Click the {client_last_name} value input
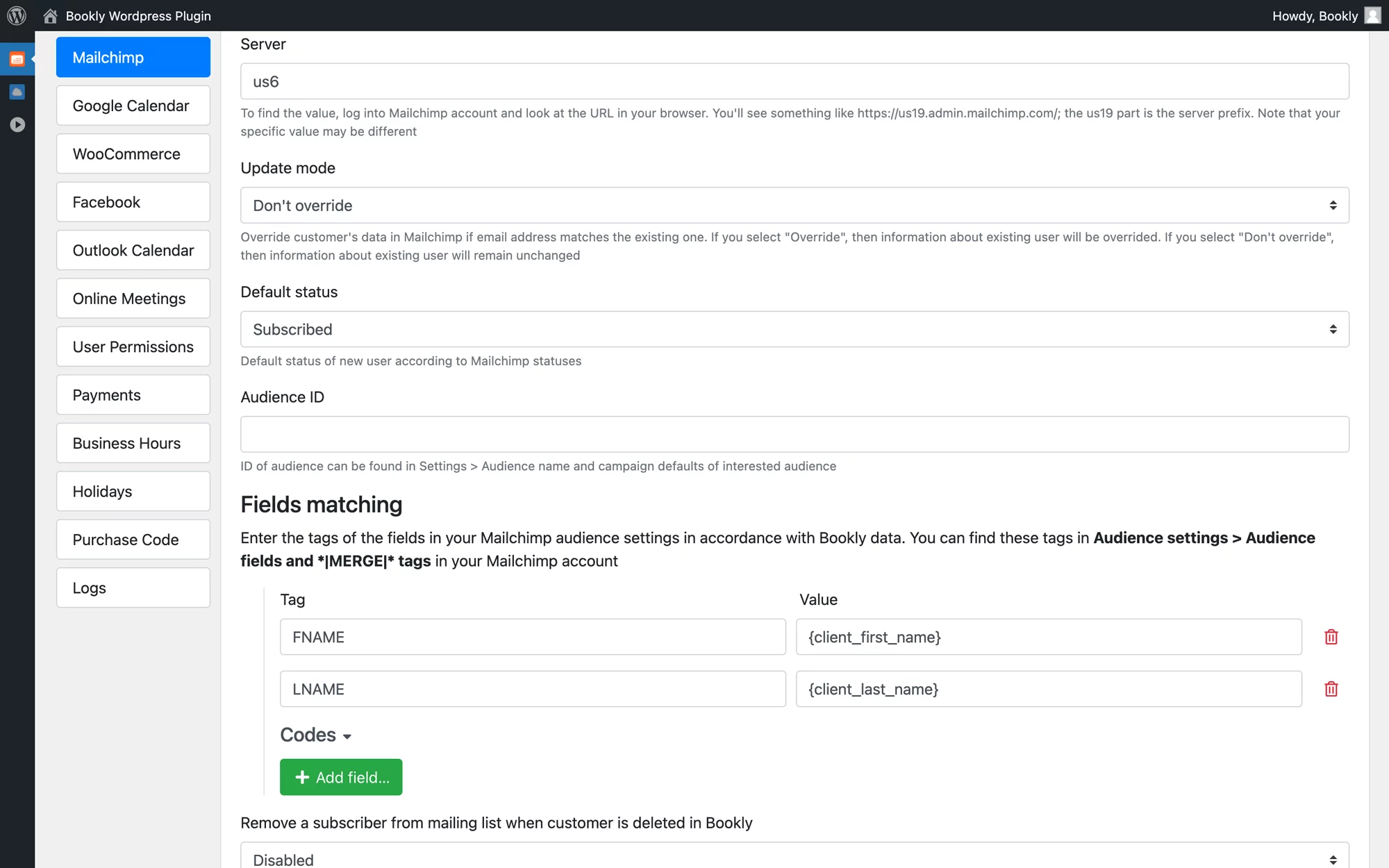Image resolution: width=1389 pixels, height=868 pixels. pos(1049,689)
